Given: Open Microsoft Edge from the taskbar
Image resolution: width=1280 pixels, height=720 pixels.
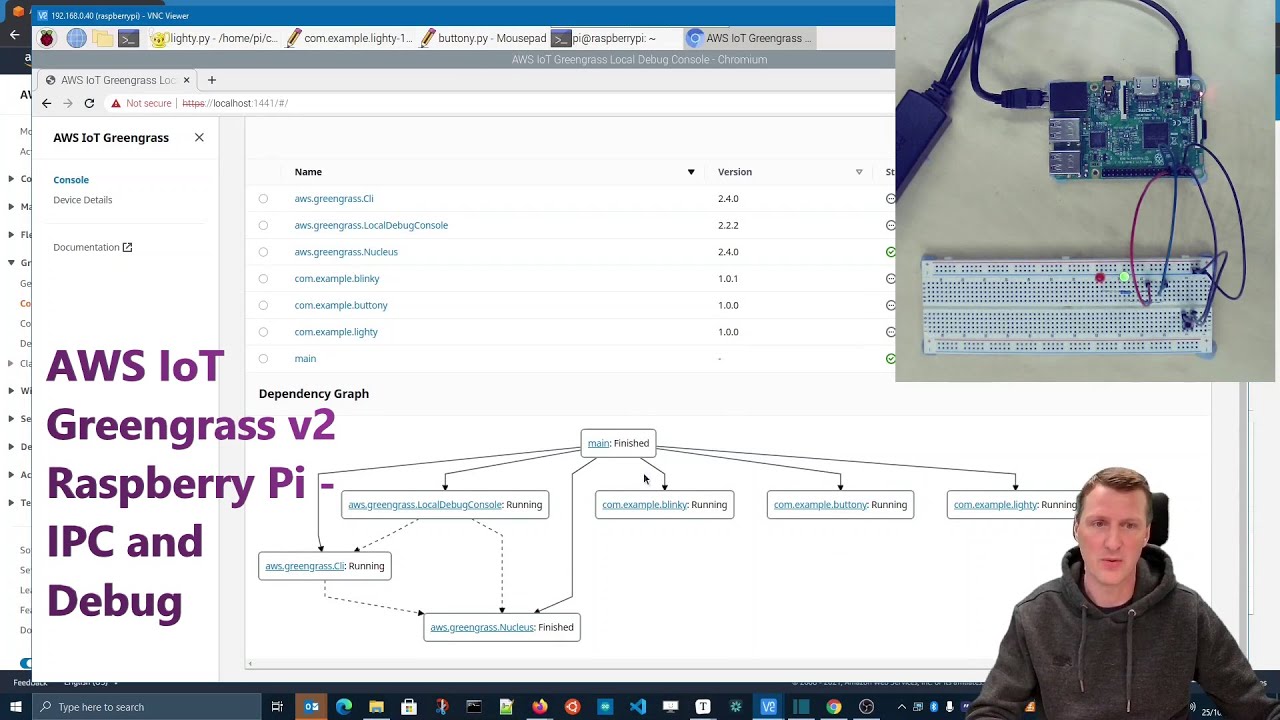Looking at the screenshot, I should click(344, 707).
